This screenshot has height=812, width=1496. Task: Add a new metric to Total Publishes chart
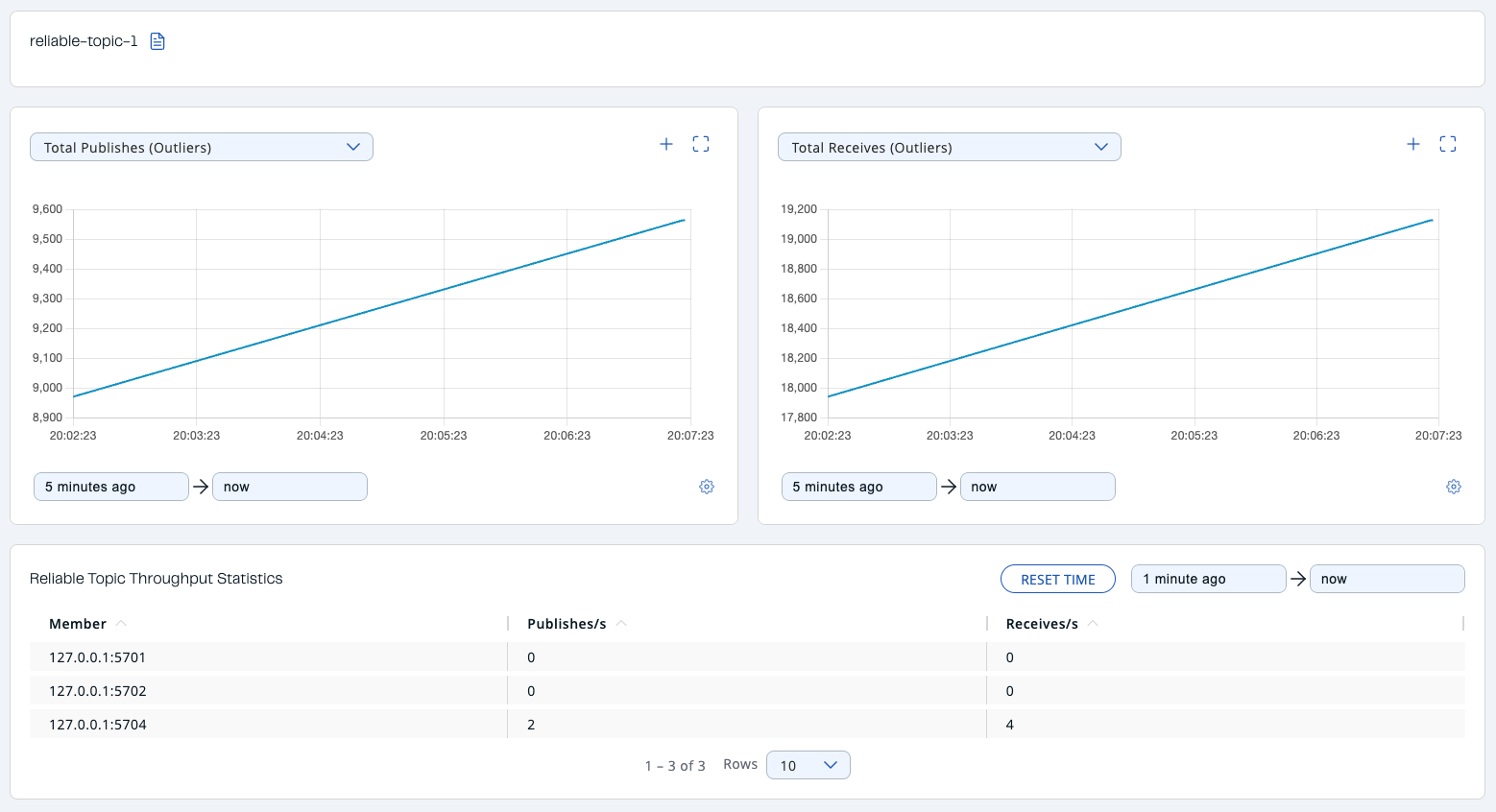click(x=665, y=143)
